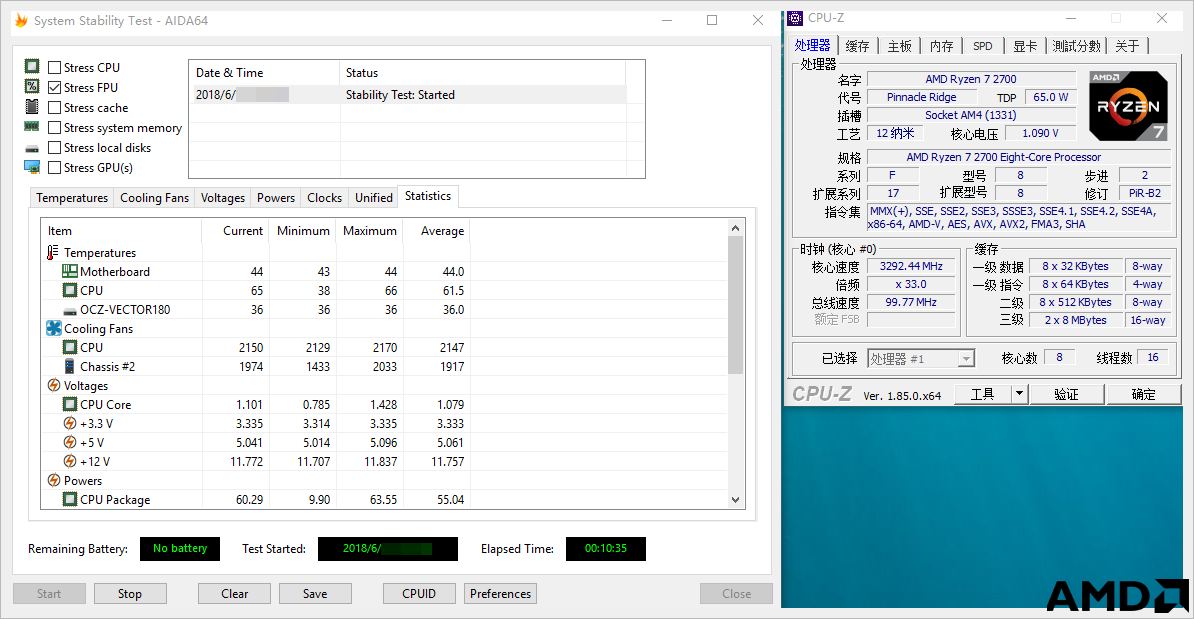Click the Motherboard row icon

click(70, 271)
